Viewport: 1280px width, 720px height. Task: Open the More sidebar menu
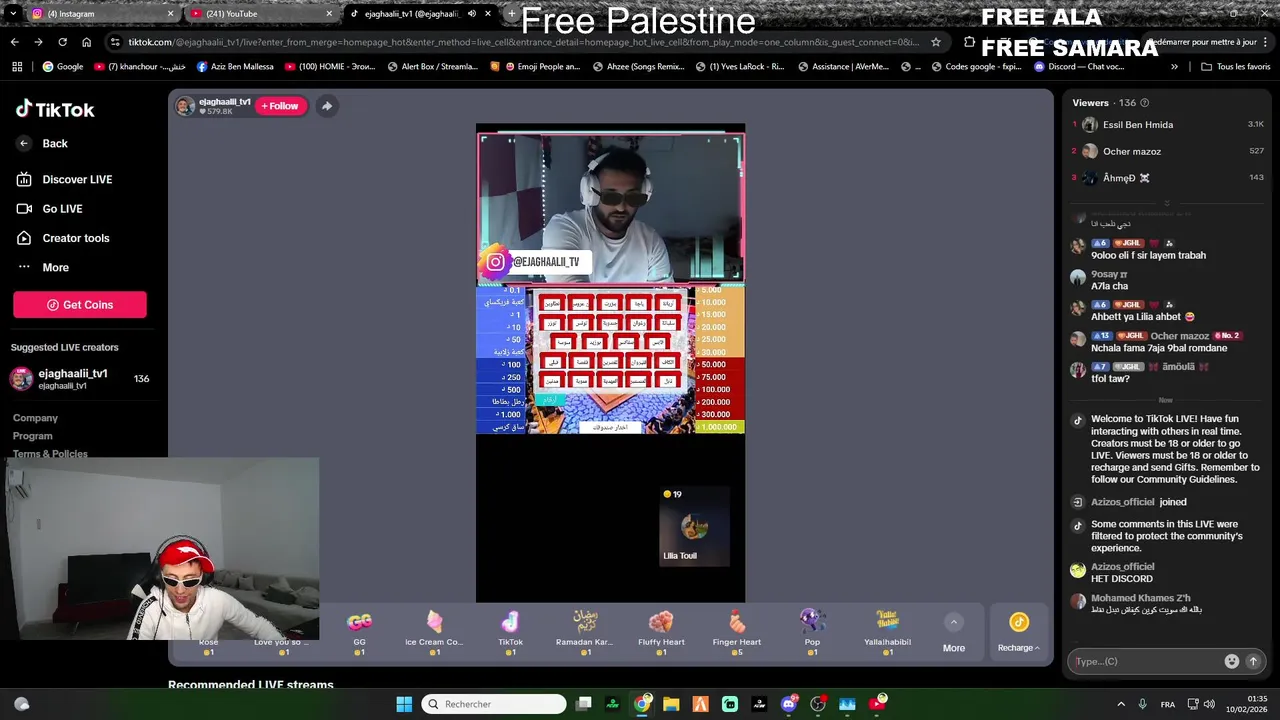click(x=43, y=267)
